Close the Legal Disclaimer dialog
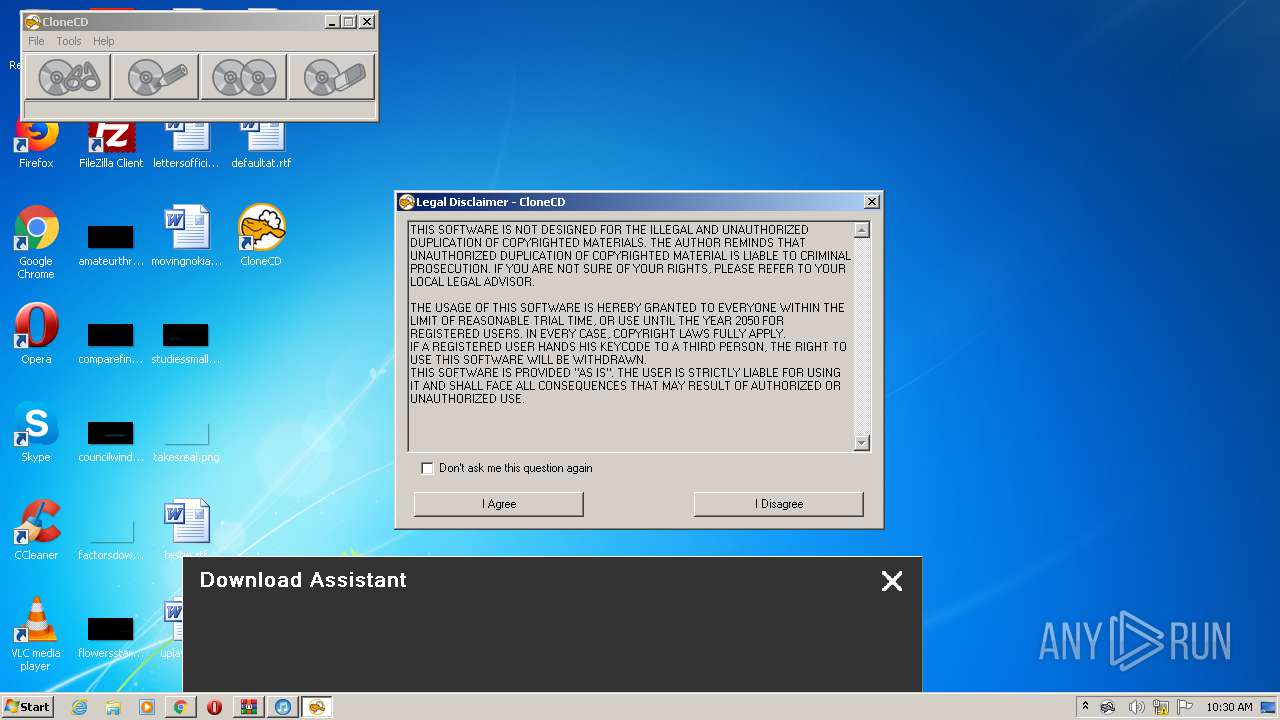1280x720 pixels. pos(872,202)
